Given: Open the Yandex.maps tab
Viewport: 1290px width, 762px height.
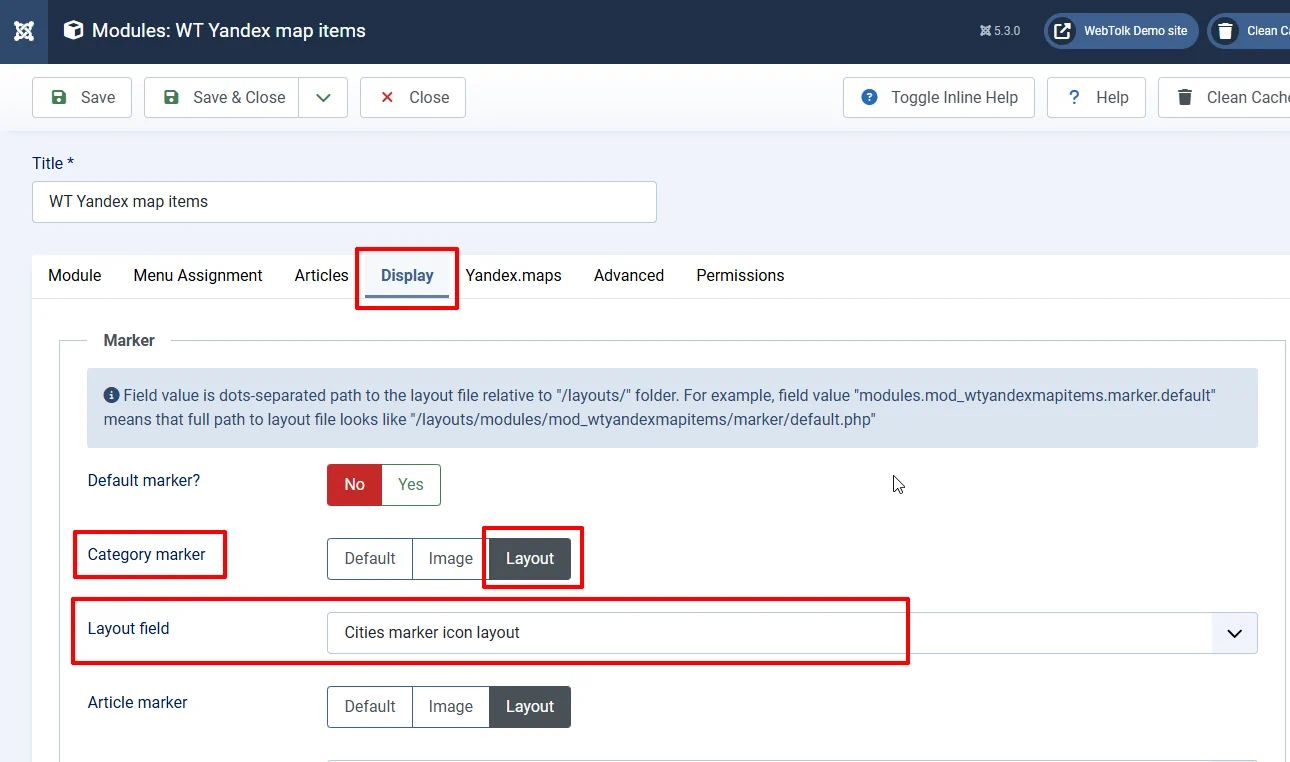Looking at the screenshot, I should click(513, 275).
